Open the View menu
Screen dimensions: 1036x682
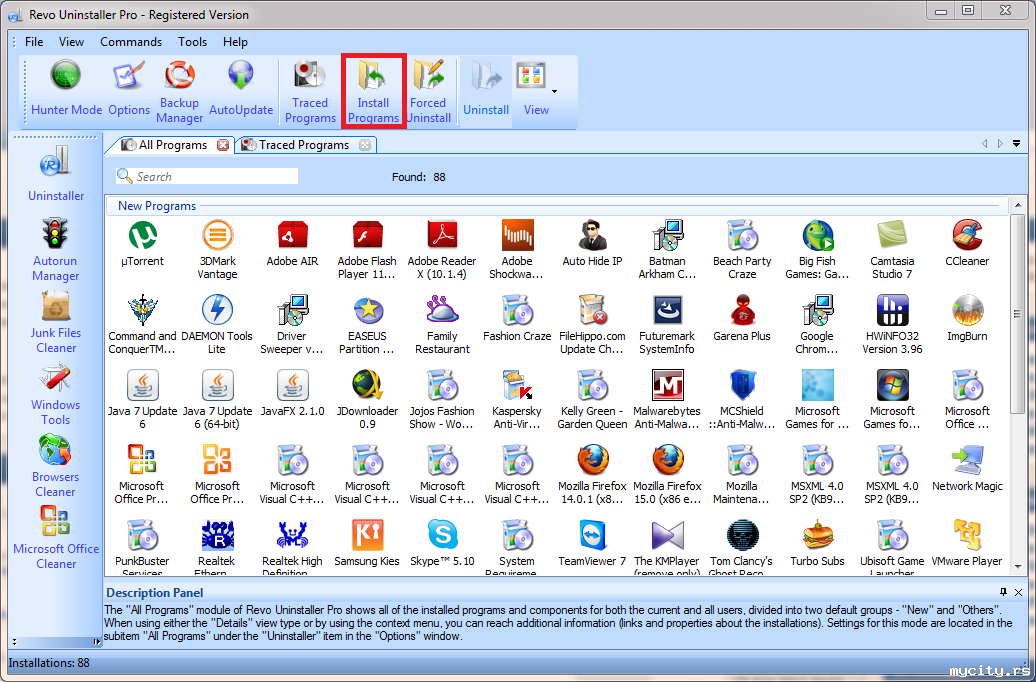(x=71, y=42)
